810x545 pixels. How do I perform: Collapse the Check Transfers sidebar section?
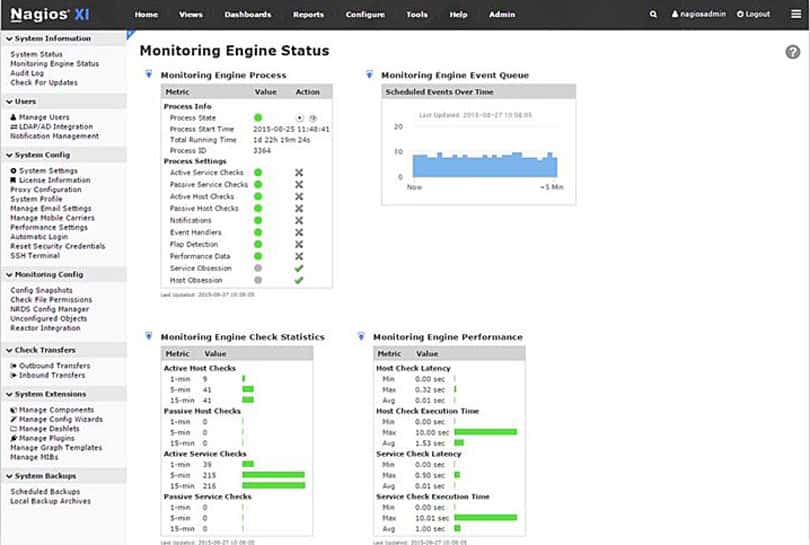pos(64,350)
